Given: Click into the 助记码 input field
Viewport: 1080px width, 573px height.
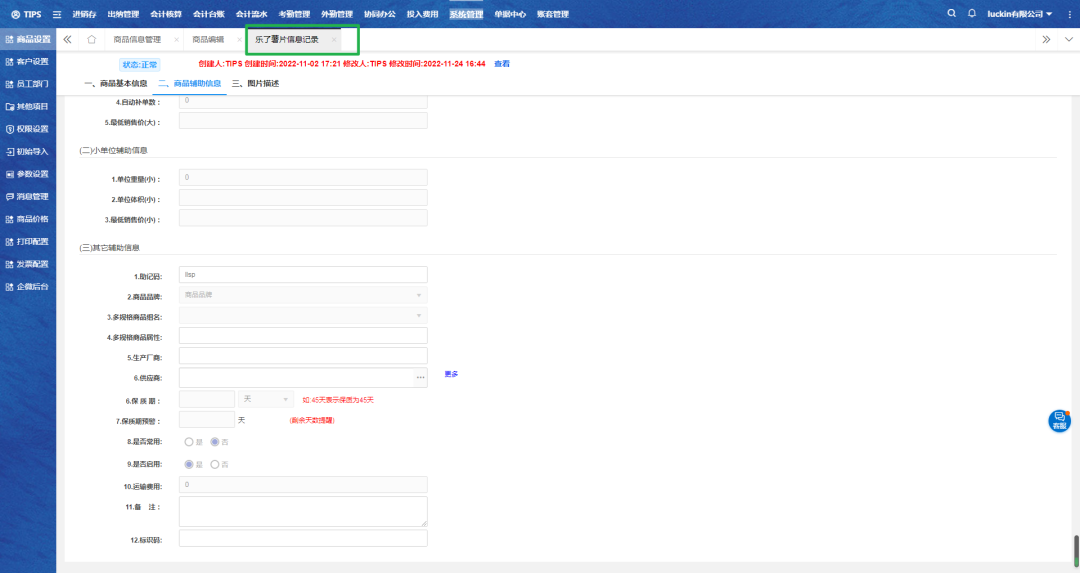Looking at the screenshot, I should click(302, 274).
